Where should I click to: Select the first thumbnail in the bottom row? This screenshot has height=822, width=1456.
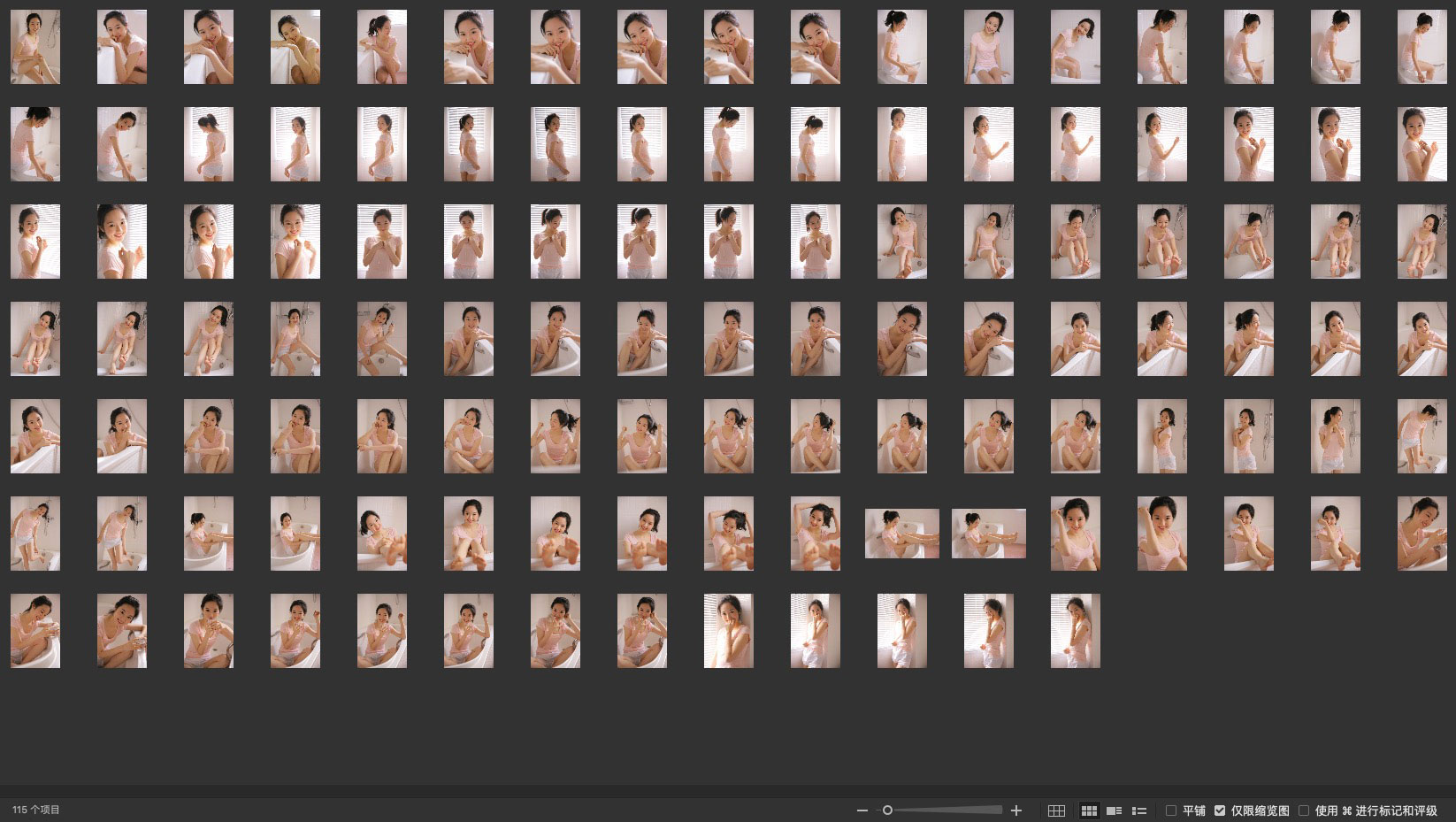coord(35,631)
